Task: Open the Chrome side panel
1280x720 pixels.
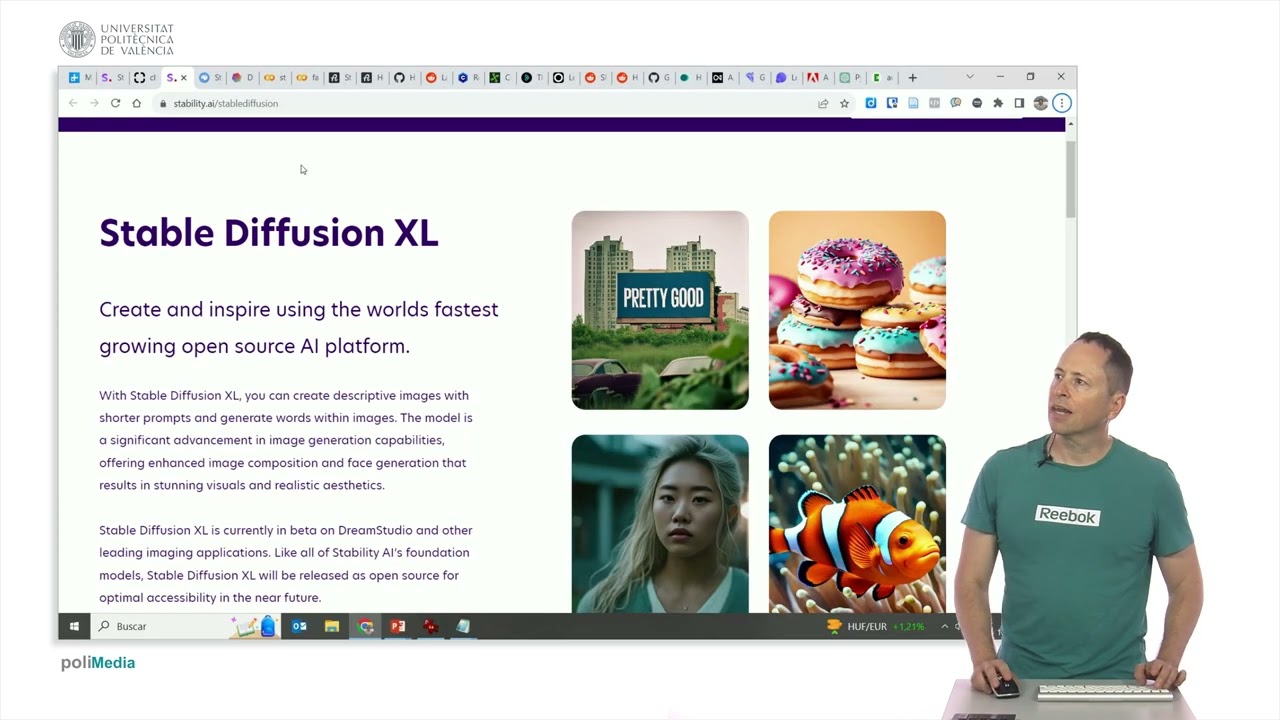Action: [1019, 103]
